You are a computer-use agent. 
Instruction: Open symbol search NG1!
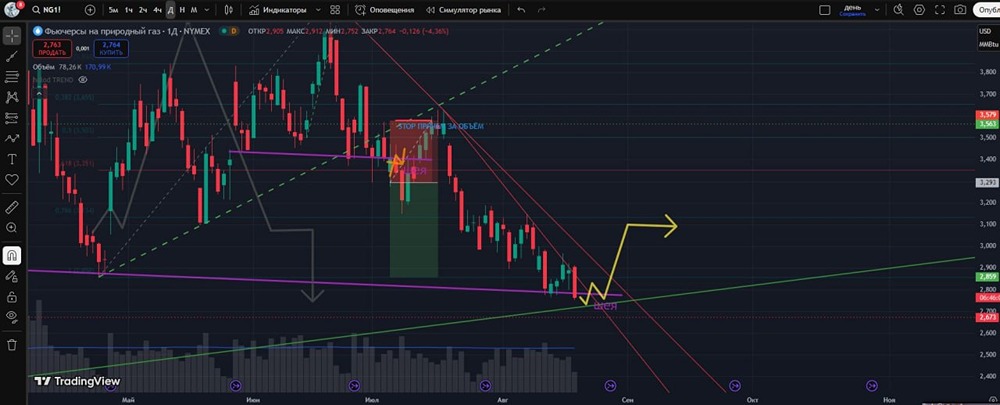click(48, 10)
